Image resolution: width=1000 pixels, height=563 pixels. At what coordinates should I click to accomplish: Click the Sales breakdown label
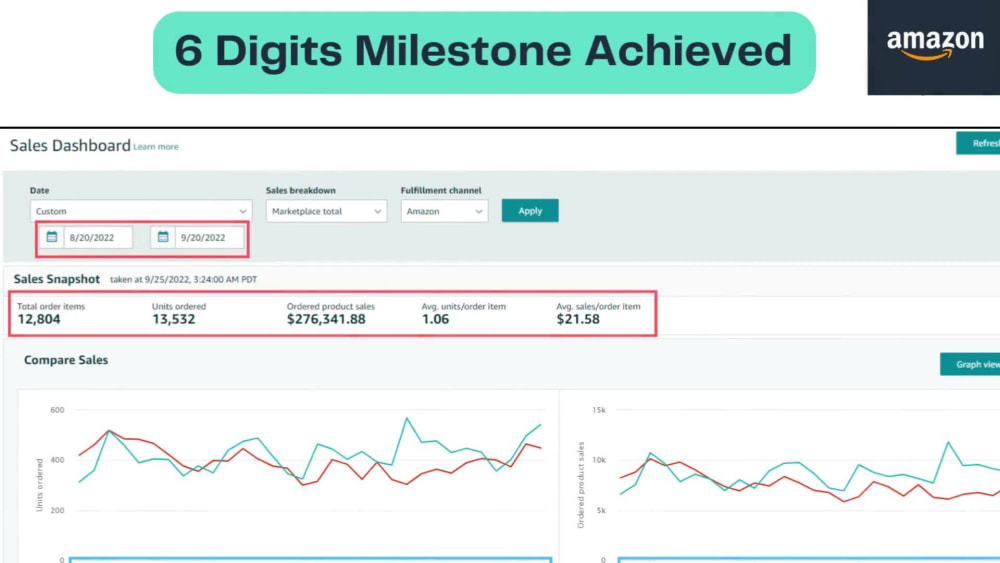coord(300,190)
